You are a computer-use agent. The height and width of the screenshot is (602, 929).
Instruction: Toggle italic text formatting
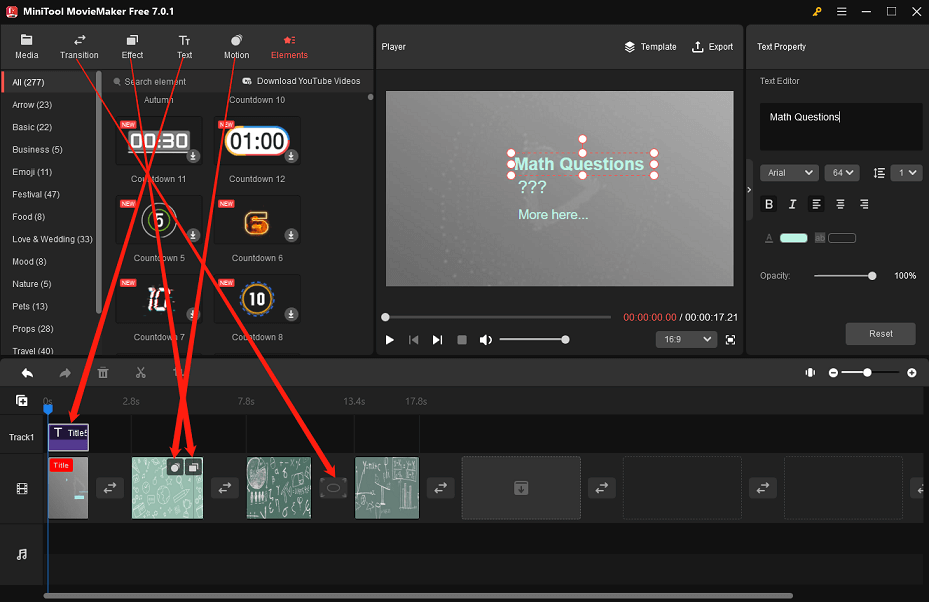tap(792, 204)
